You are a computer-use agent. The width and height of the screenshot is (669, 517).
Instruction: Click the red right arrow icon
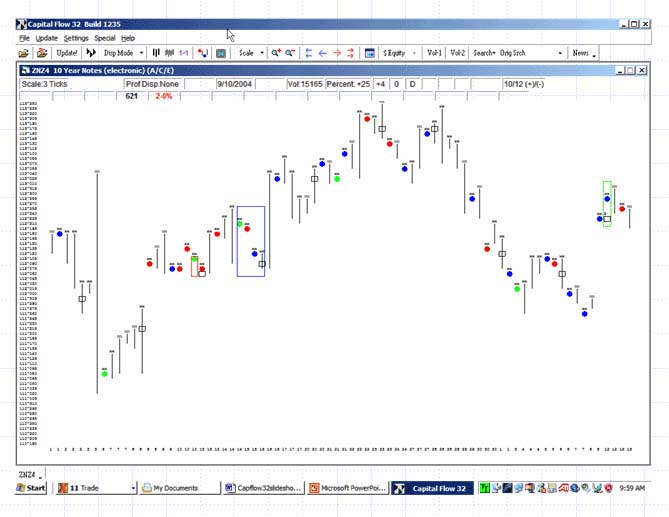tap(337, 52)
